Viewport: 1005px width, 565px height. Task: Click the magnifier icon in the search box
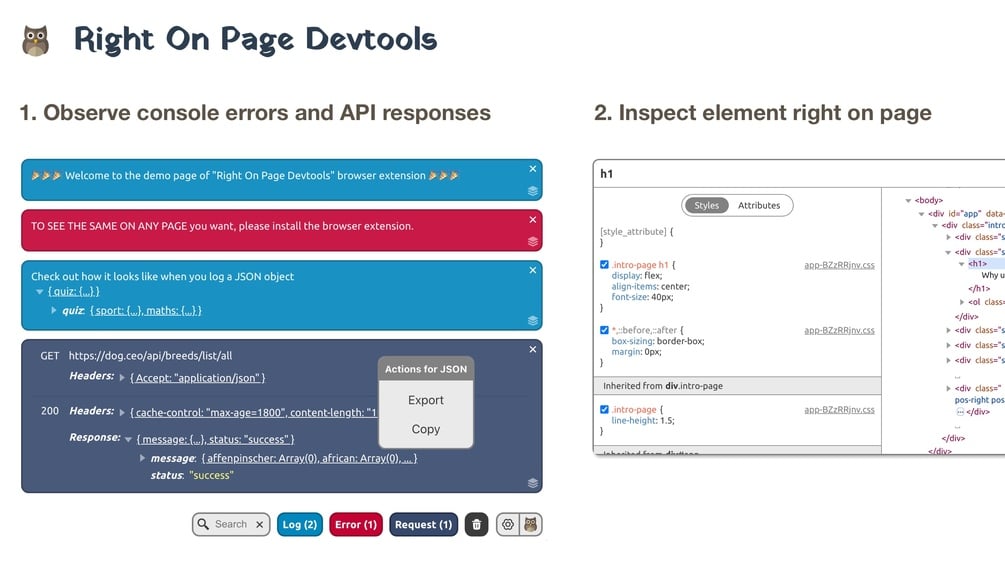[203, 524]
